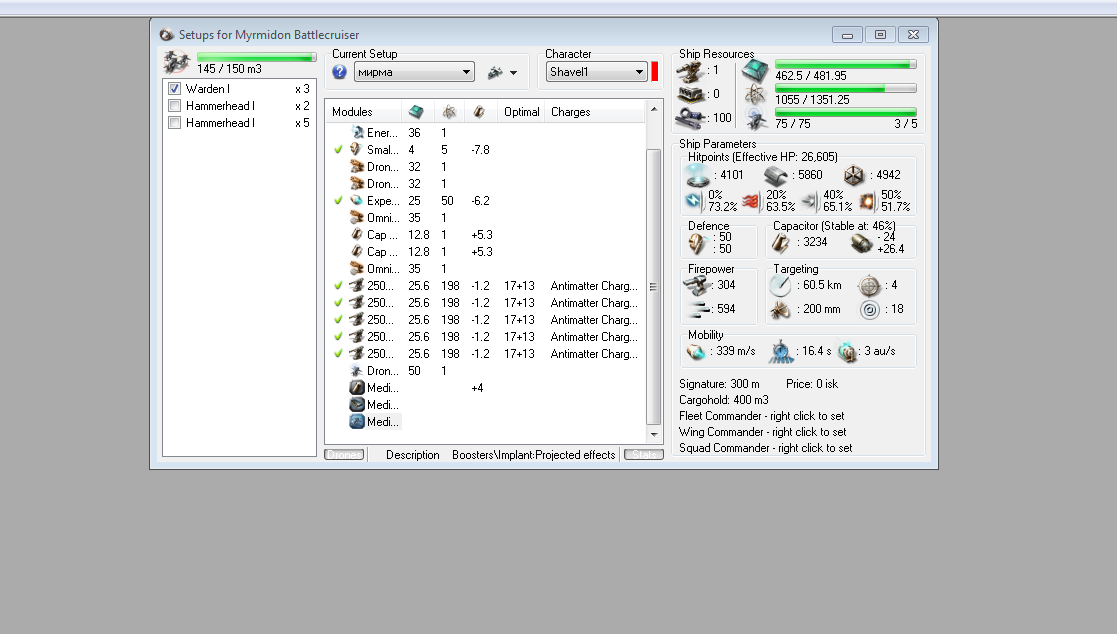Click the structure hitpoints icon showing 4942

click(854, 175)
